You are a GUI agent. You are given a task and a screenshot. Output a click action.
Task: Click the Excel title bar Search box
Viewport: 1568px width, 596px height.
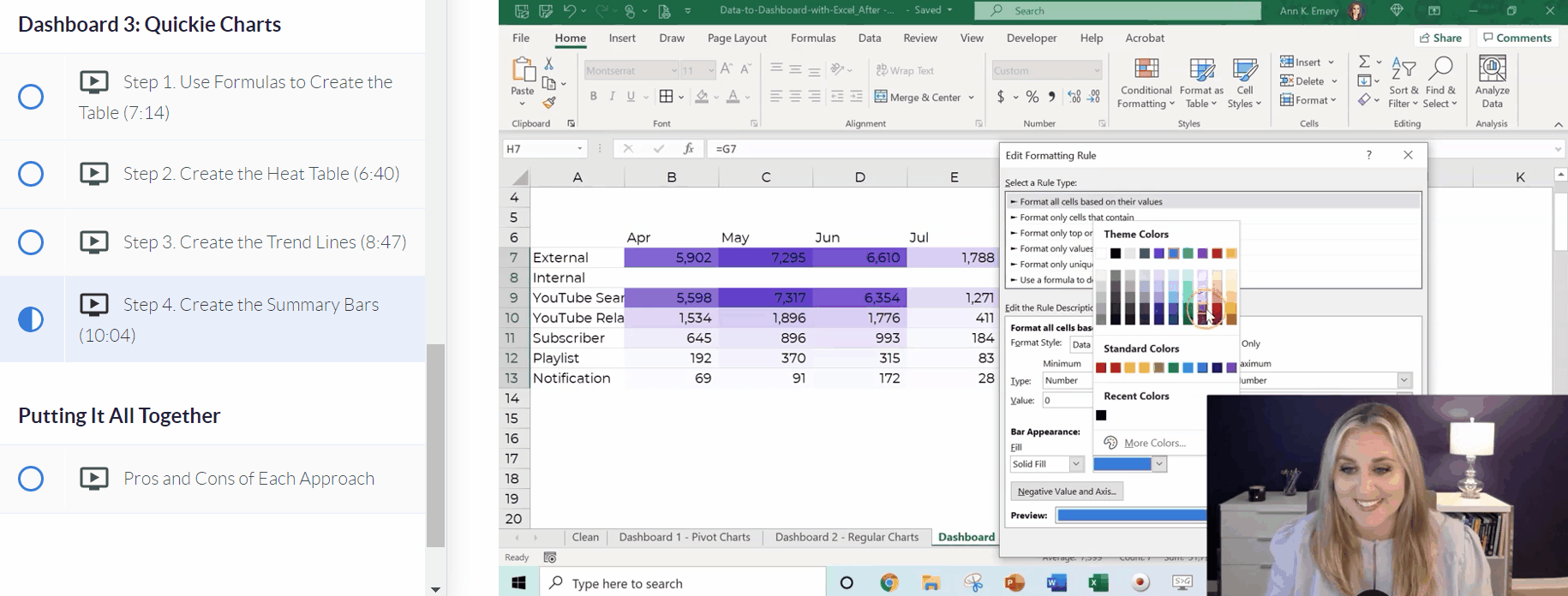click(1117, 10)
